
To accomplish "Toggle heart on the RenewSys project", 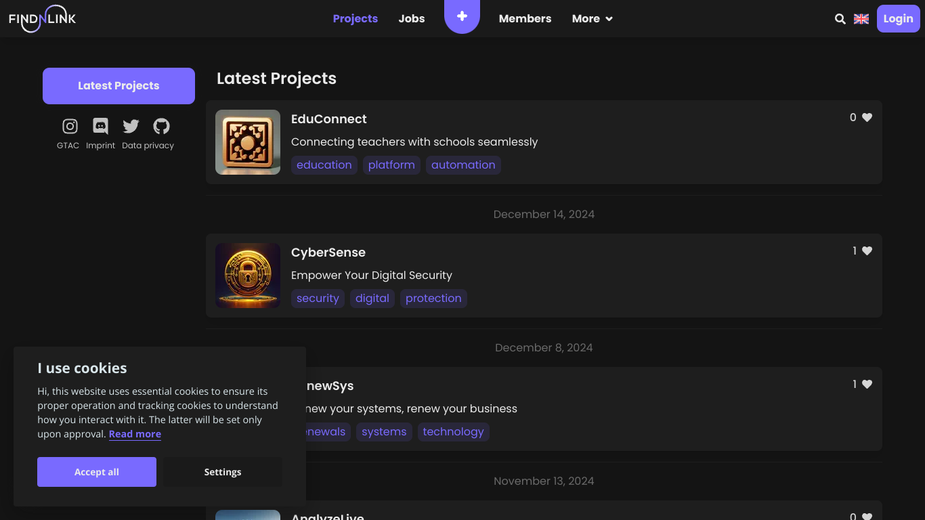I will point(867,384).
